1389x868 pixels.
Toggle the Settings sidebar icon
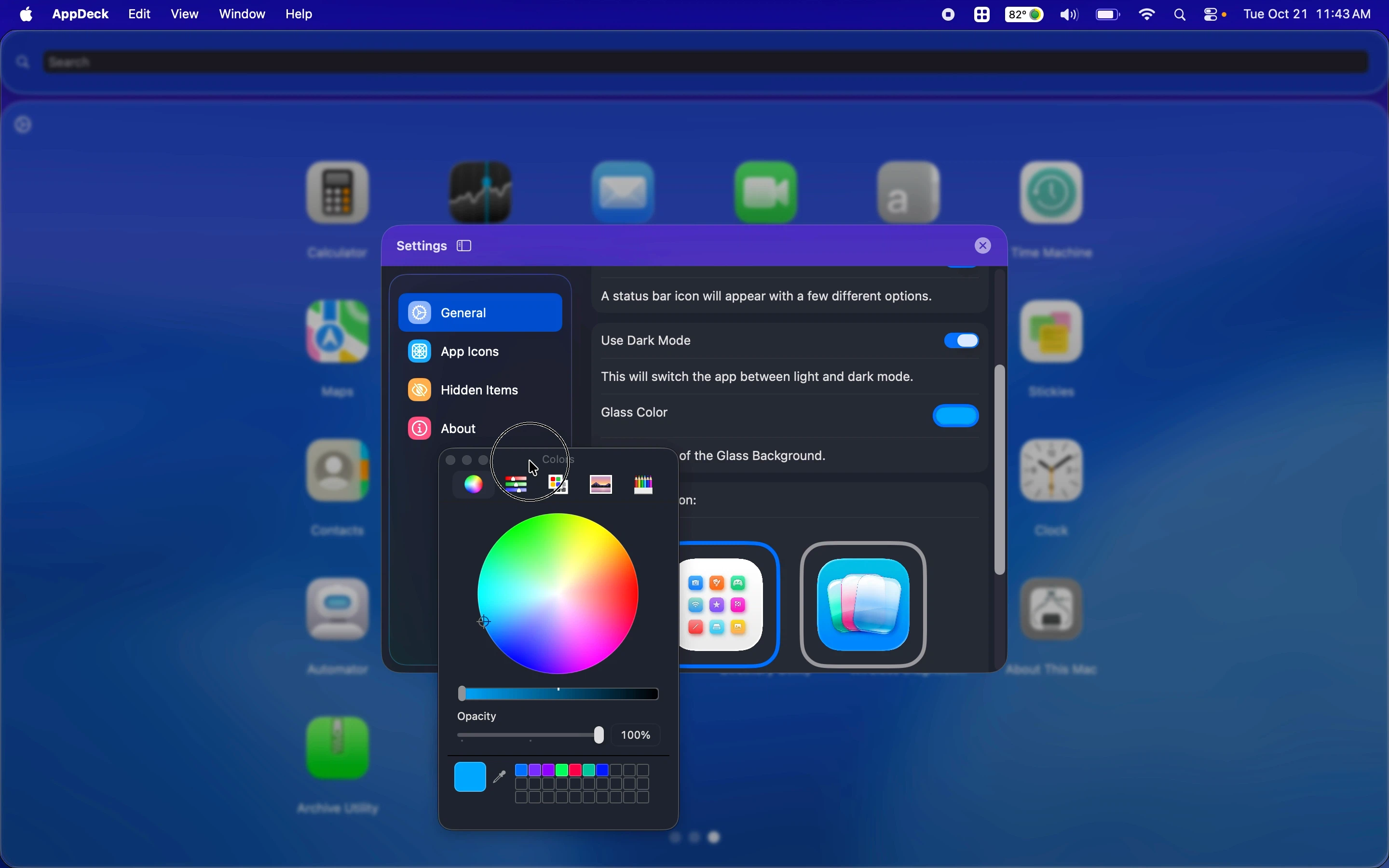(465, 246)
